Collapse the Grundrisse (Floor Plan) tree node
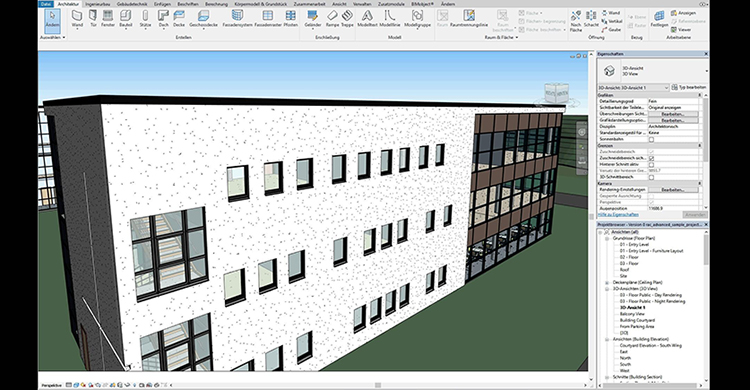This screenshot has height=390, width=750. pos(607,238)
